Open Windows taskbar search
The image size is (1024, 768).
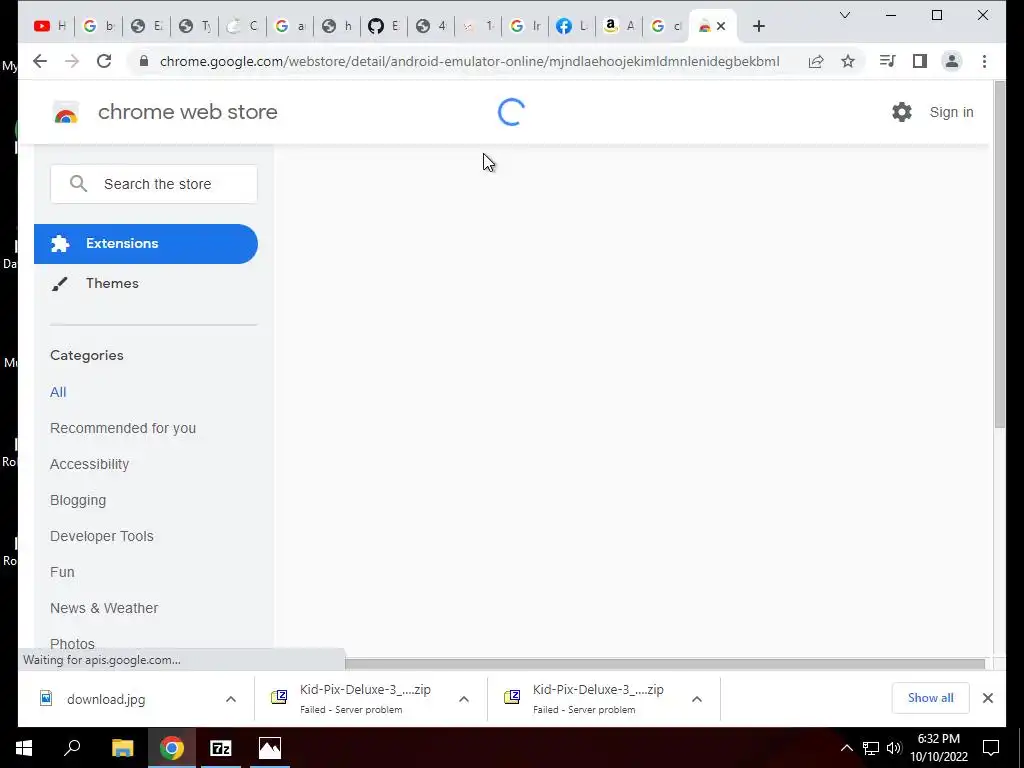[x=72, y=748]
